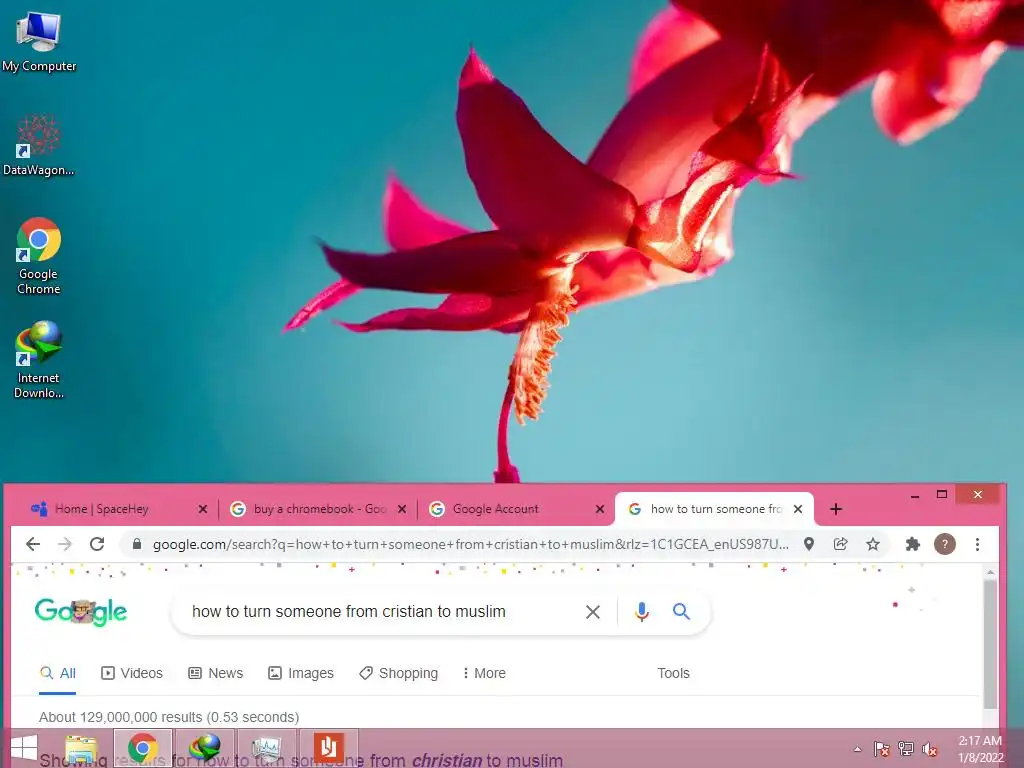Click the page vertical scrollbar thumb

click(990, 643)
